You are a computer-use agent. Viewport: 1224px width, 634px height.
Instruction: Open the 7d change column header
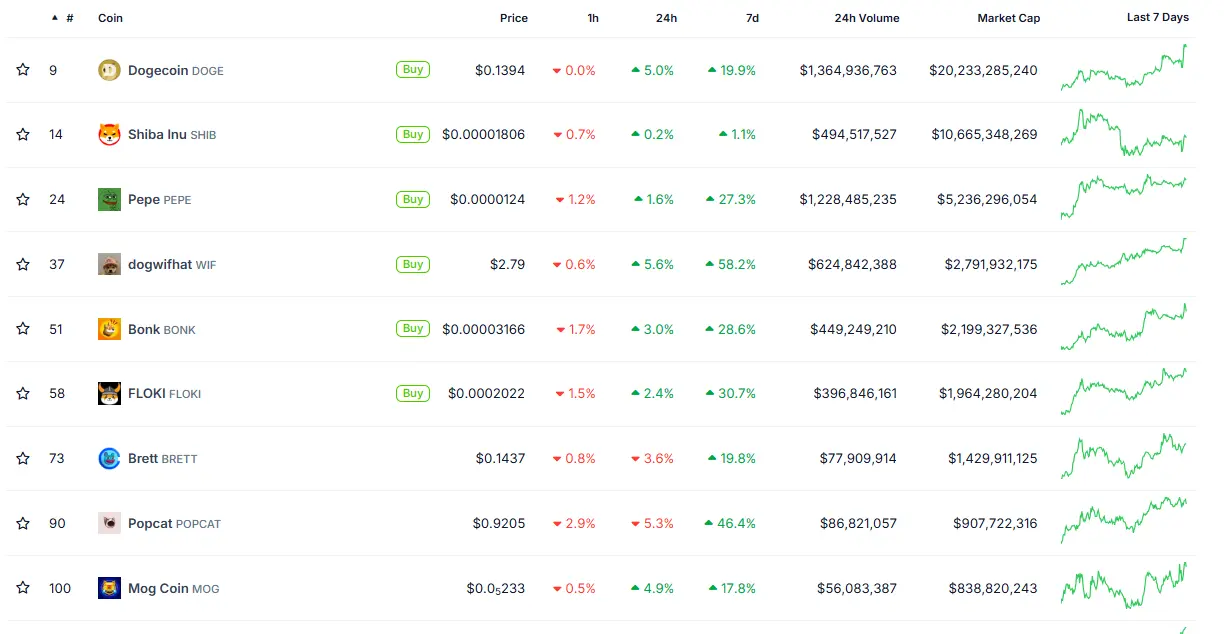tap(752, 18)
